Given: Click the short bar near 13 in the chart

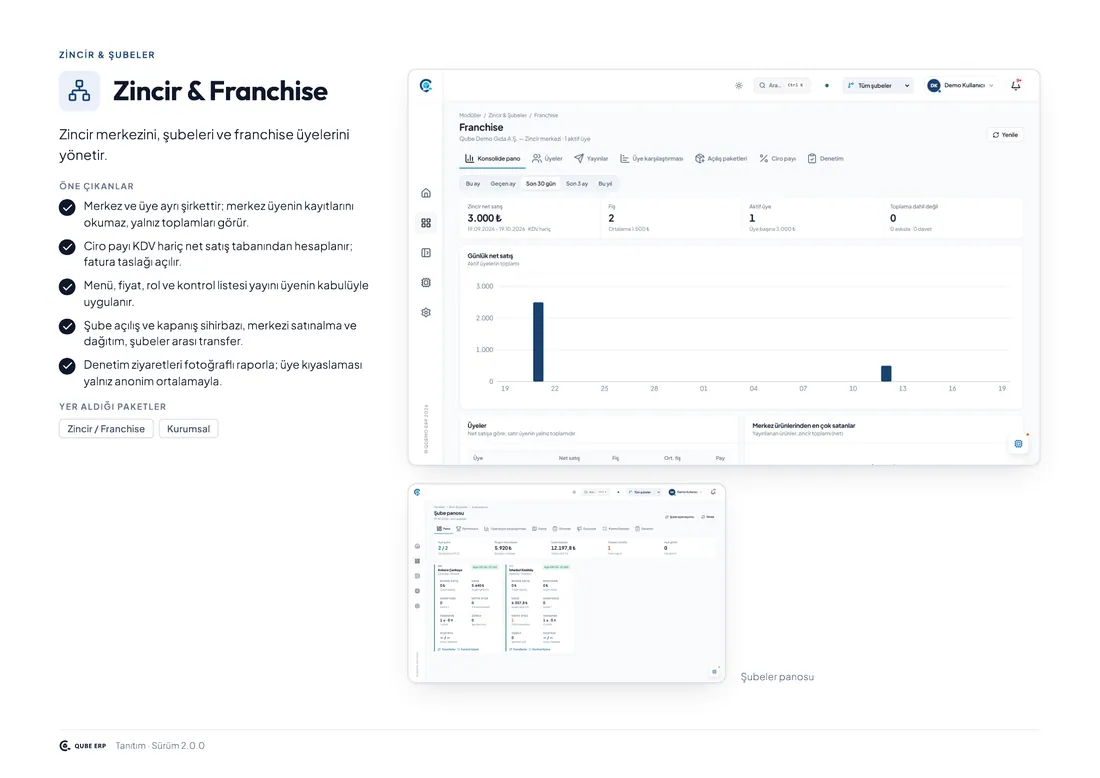Looking at the screenshot, I should point(886,373).
